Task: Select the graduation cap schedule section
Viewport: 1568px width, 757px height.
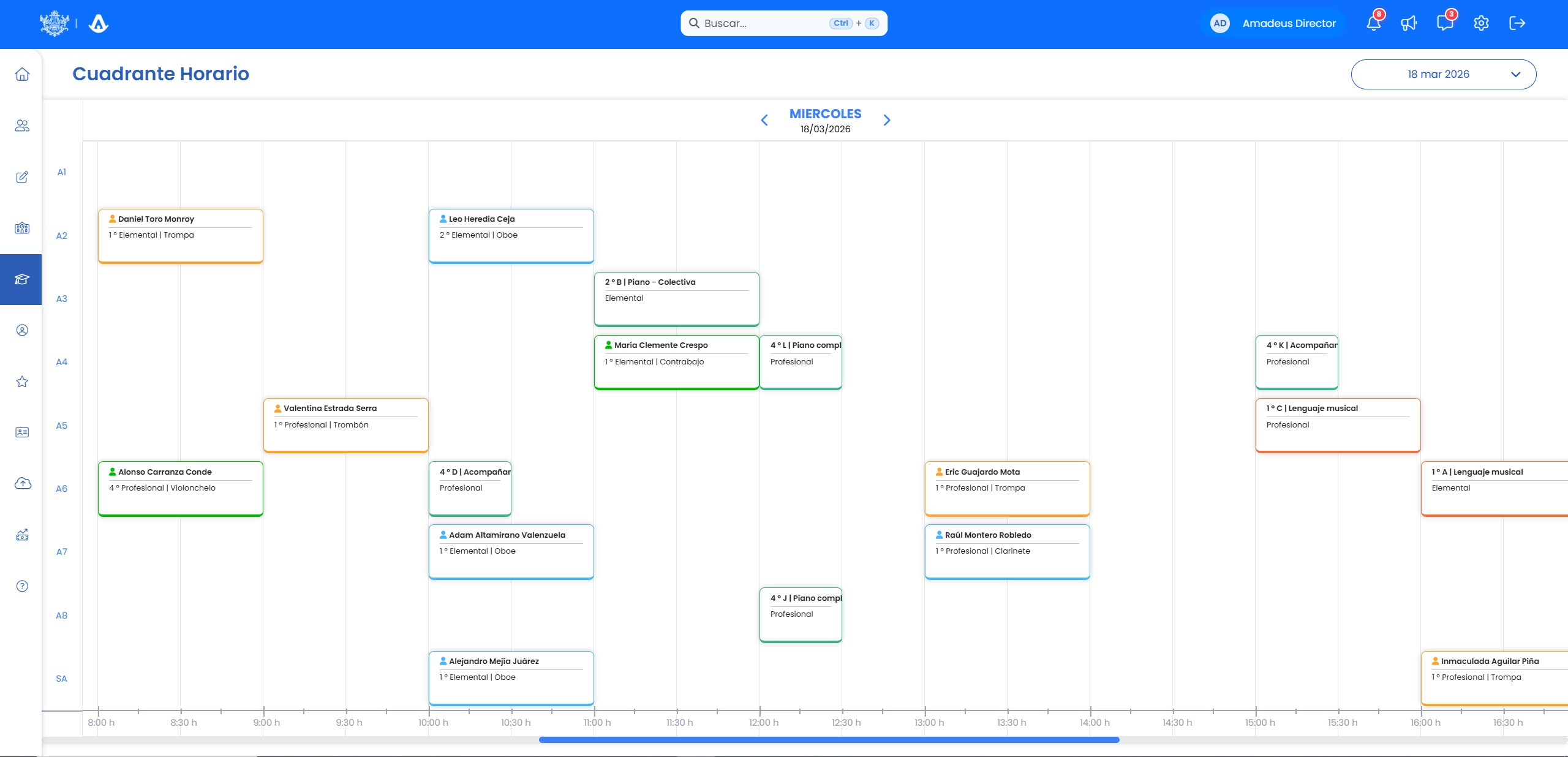Action: (21, 280)
